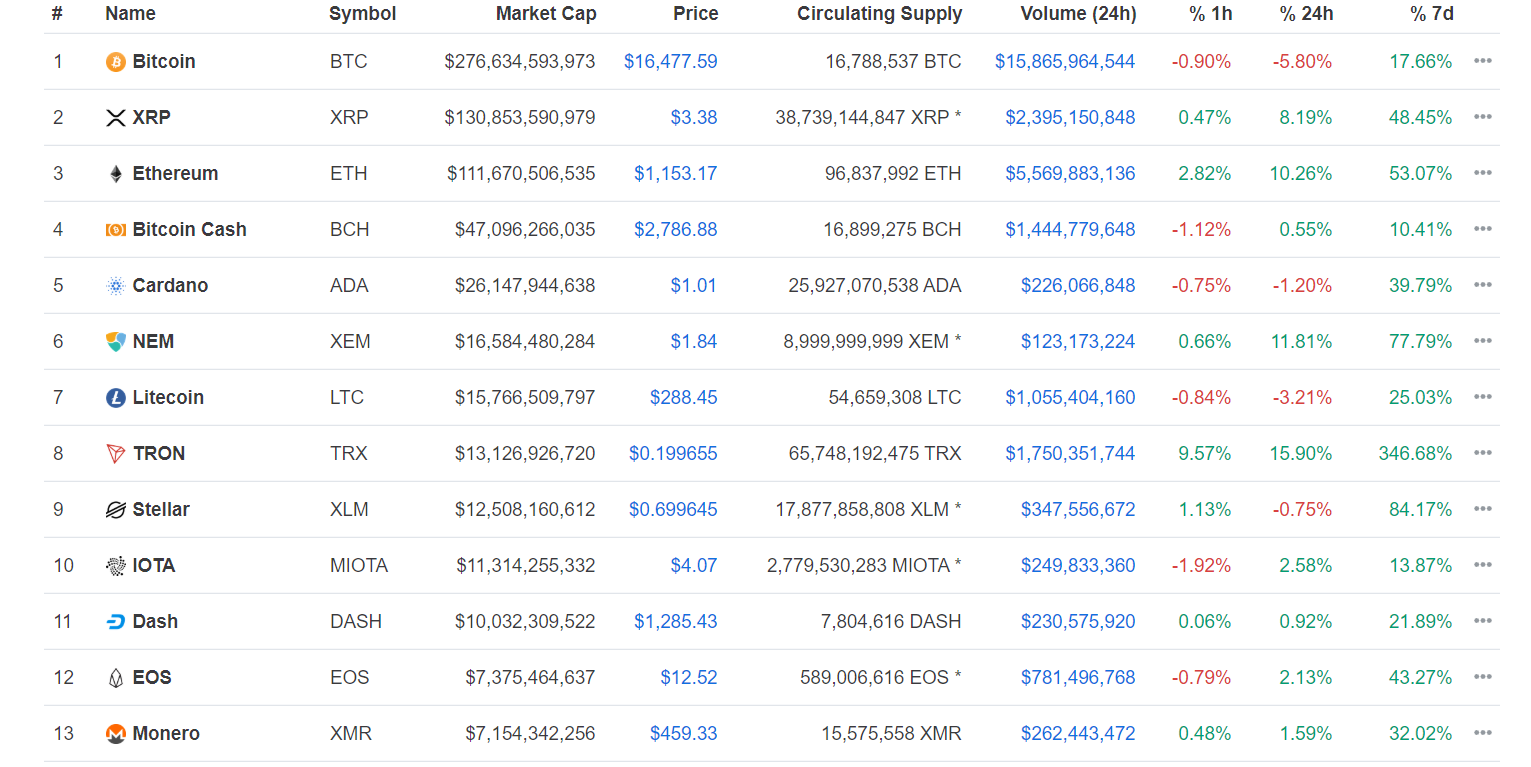1531x767 pixels.
Task: Expand the ellipsis menu on the Dash row
Action: [x=1482, y=621]
